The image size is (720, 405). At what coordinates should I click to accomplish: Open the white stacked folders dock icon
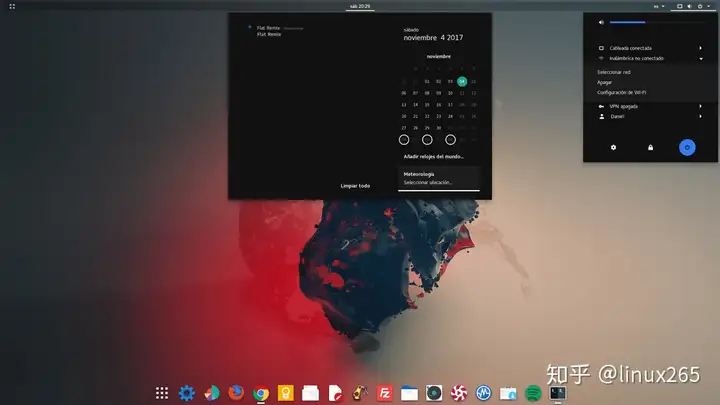(x=310, y=394)
